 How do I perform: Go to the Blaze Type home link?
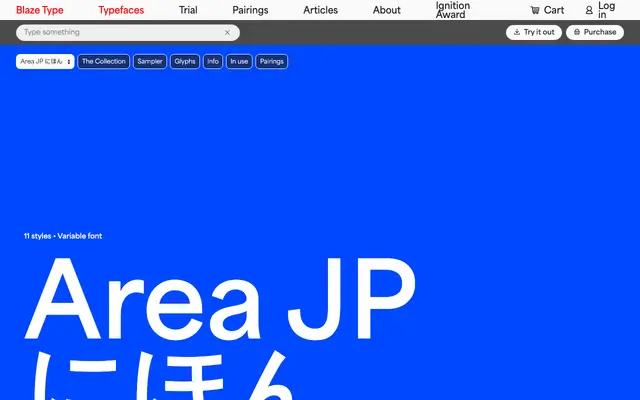40,10
